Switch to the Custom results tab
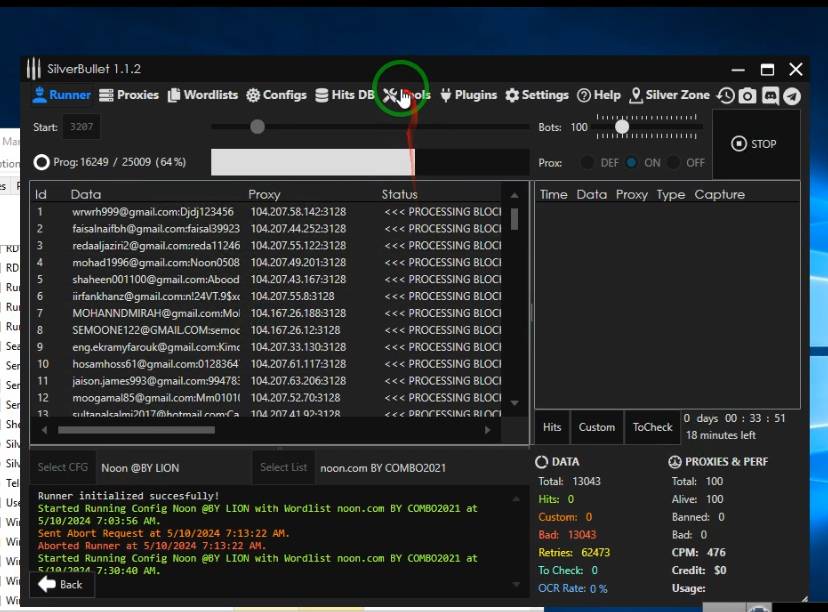Image resolution: width=828 pixels, height=612 pixels. (x=597, y=427)
